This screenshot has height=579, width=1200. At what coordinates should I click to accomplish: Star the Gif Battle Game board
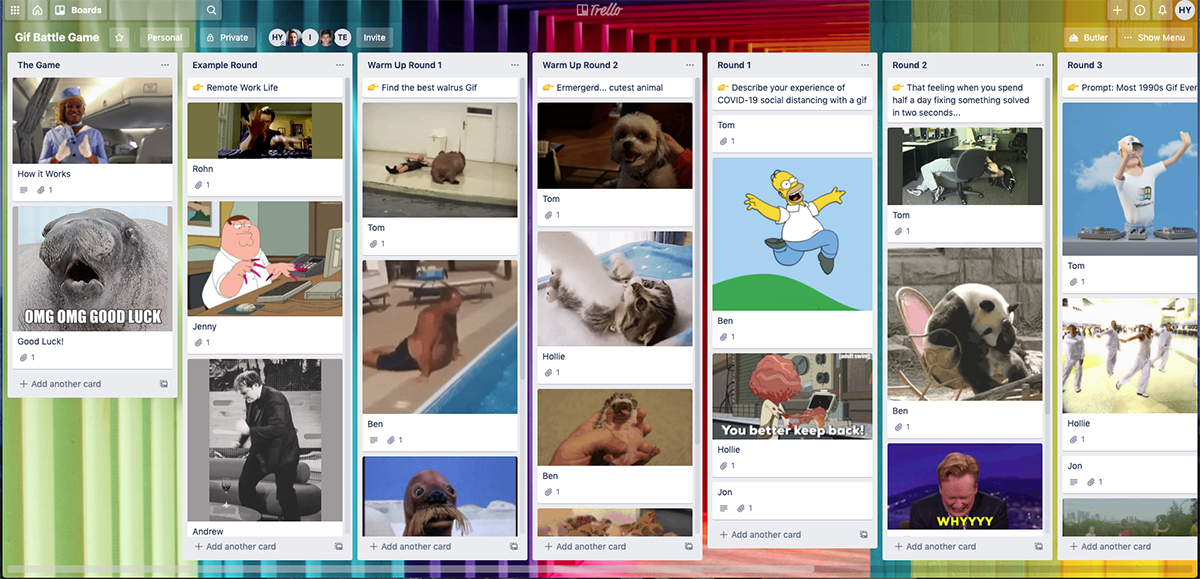[x=119, y=37]
